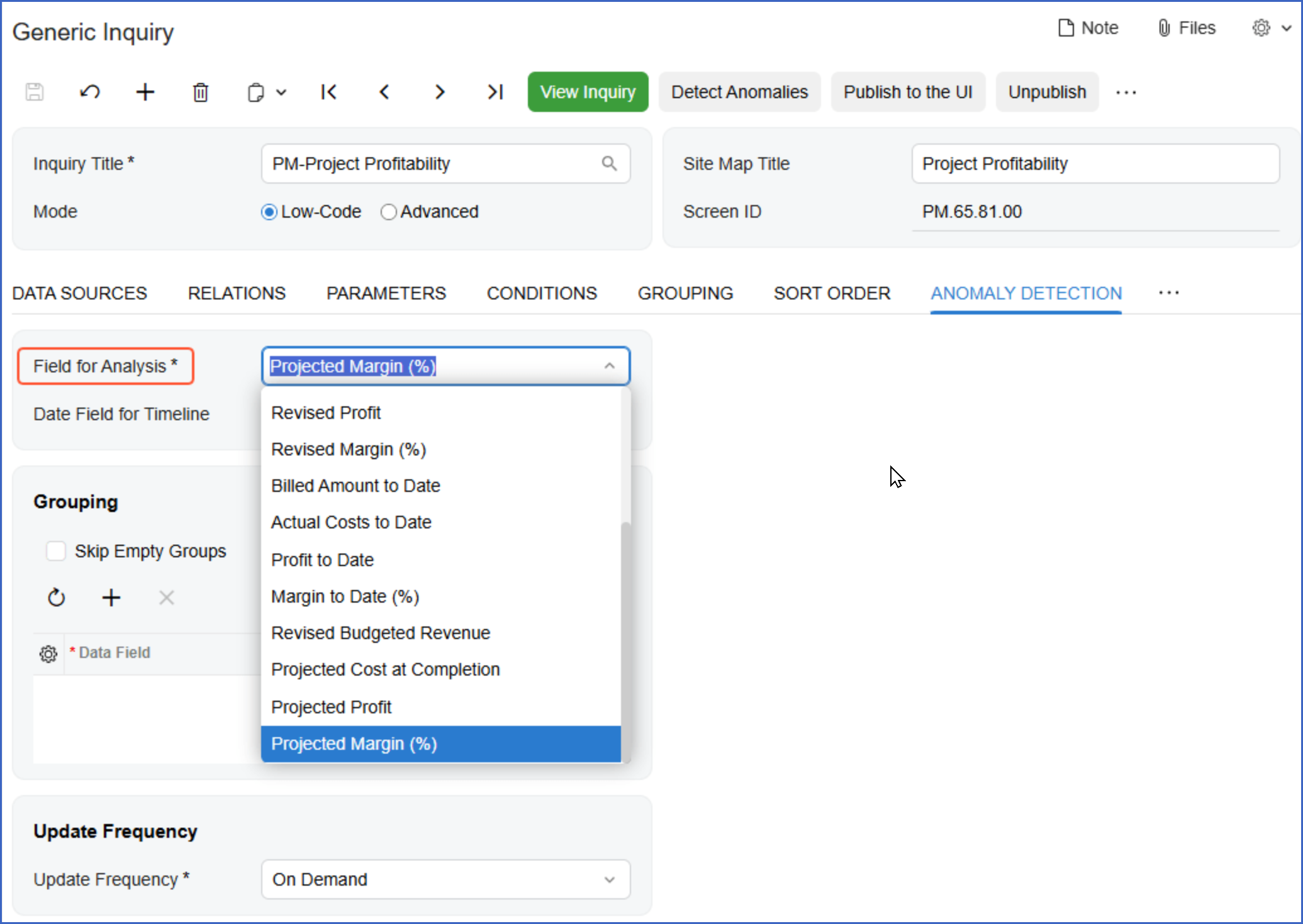Open the Update Frequency dropdown
Image resolution: width=1303 pixels, height=924 pixels.
(x=609, y=879)
